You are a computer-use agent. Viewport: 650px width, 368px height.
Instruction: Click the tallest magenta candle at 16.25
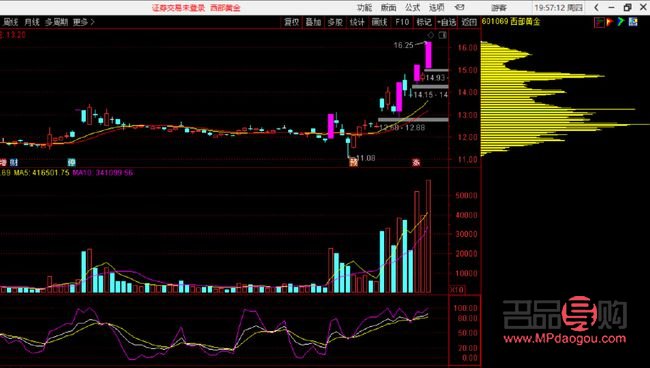[428, 55]
